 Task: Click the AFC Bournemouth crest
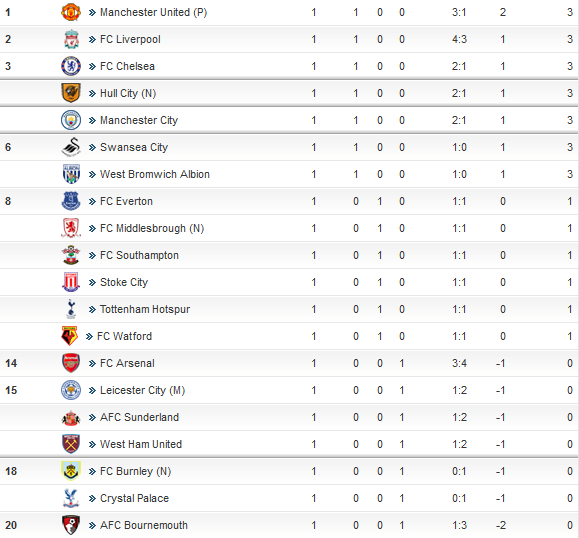click(71, 525)
